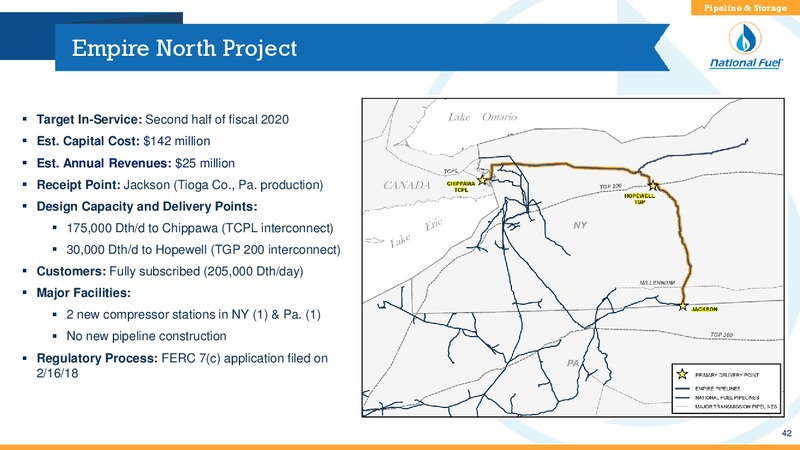Viewport: 800px width, 450px height.
Task: Click the 'TGP 200' pipeline label
Action: (610, 187)
